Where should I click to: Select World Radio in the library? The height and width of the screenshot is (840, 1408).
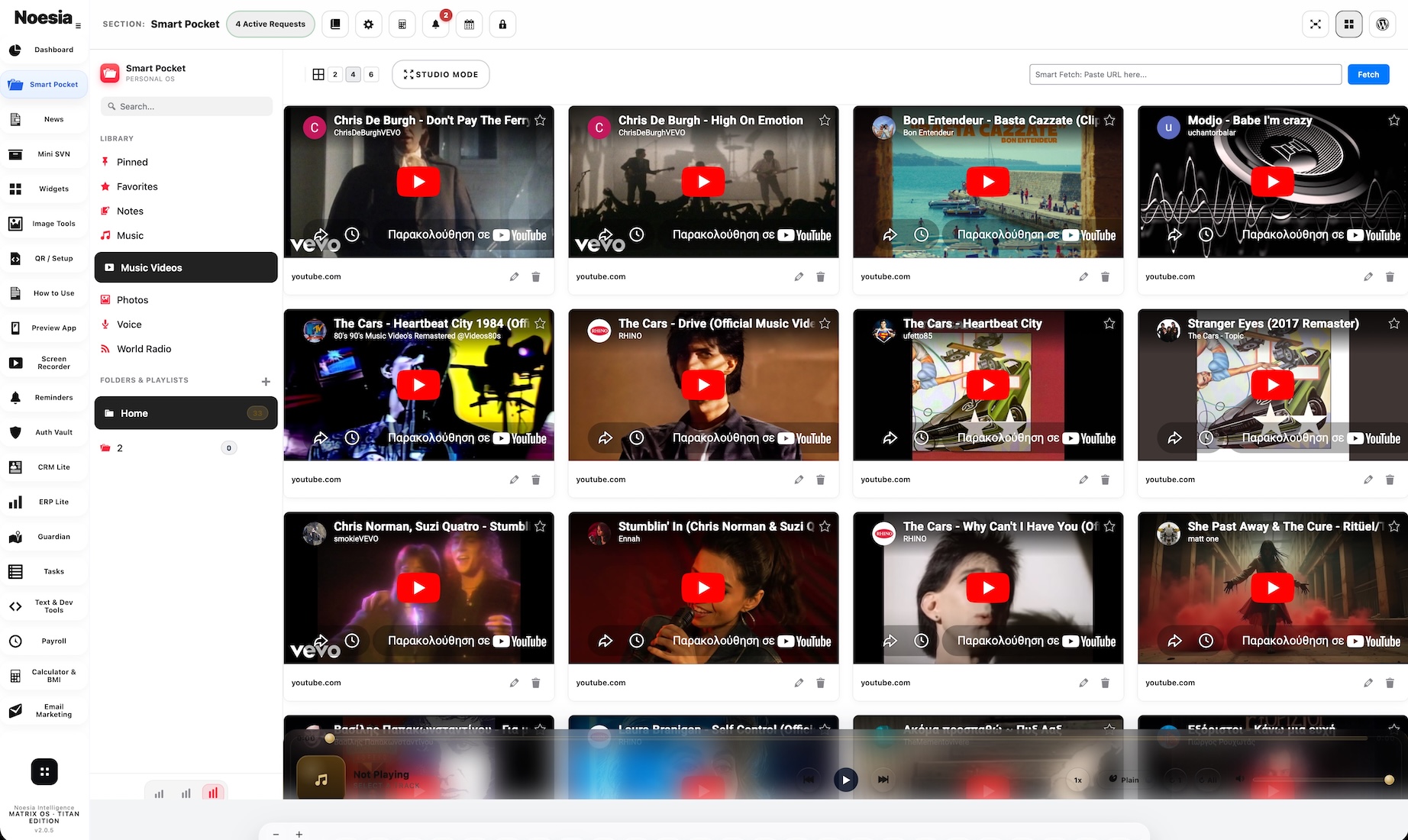coord(144,349)
